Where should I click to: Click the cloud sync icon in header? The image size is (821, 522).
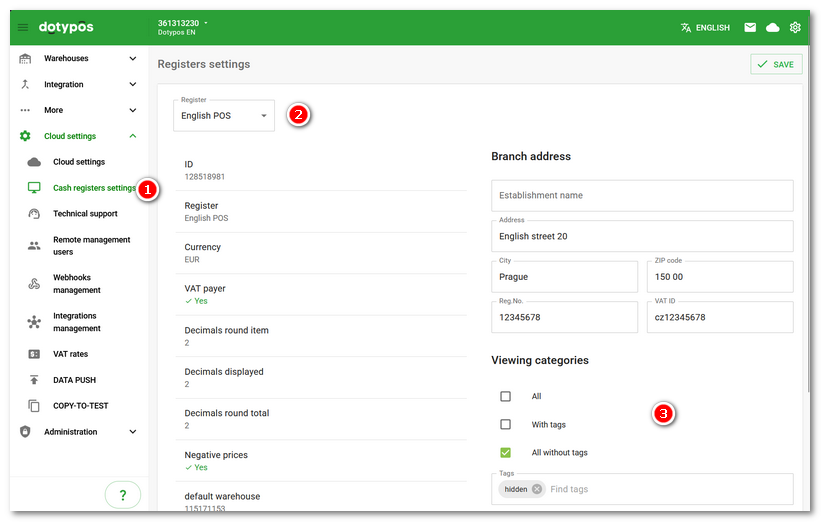point(773,27)
